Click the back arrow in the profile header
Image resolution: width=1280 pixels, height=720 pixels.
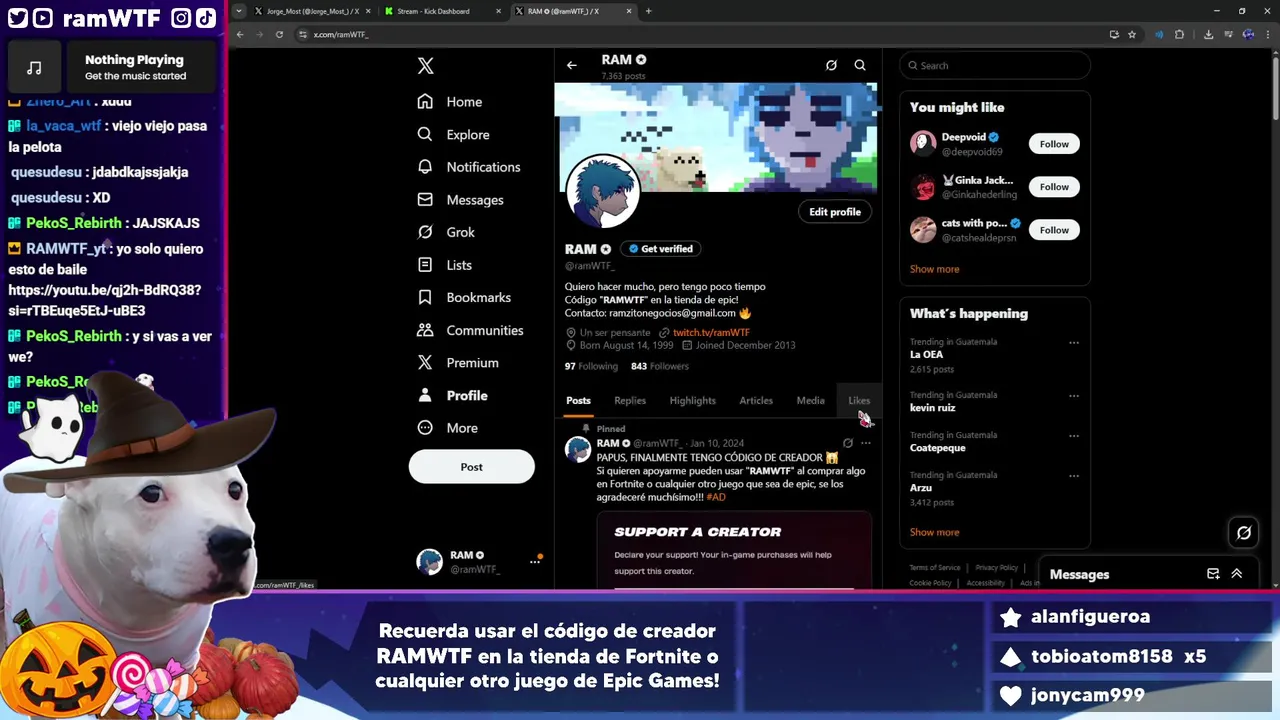[x=572, y=65]
